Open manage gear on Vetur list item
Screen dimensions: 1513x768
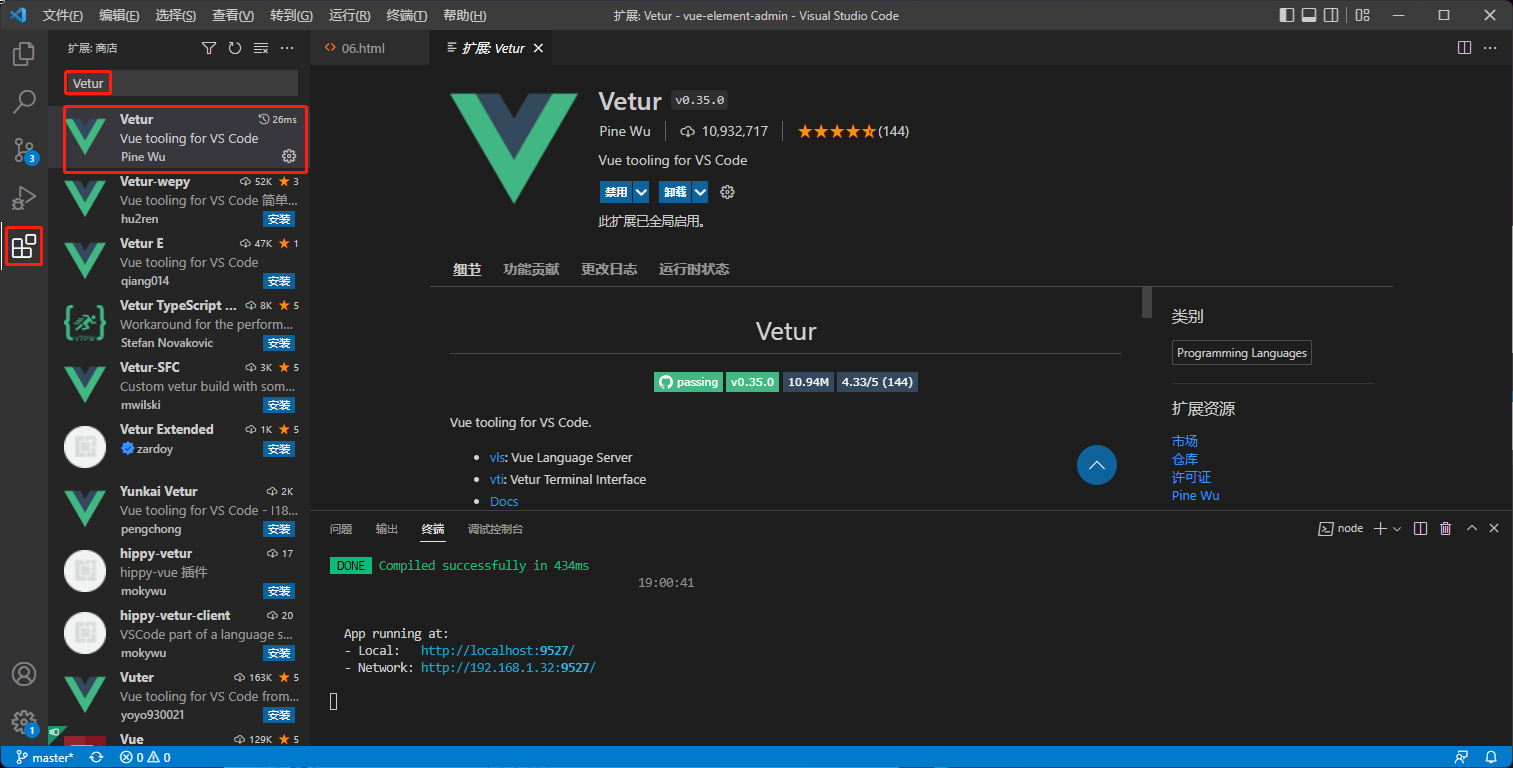pos(289,156)
